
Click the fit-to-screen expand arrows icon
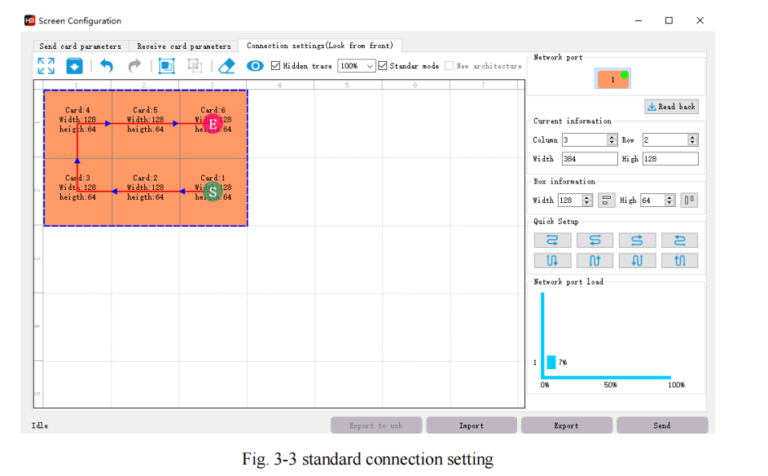coord(46,66)
